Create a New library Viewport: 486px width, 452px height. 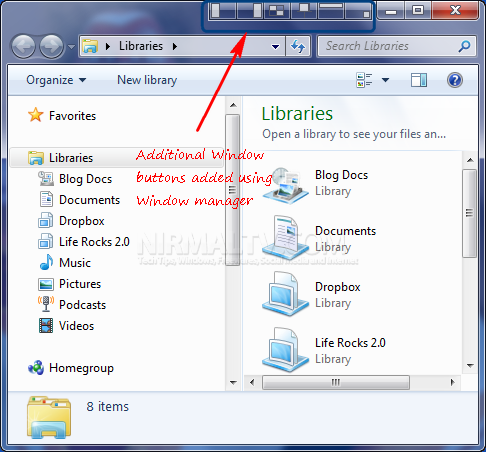(147, 80)
